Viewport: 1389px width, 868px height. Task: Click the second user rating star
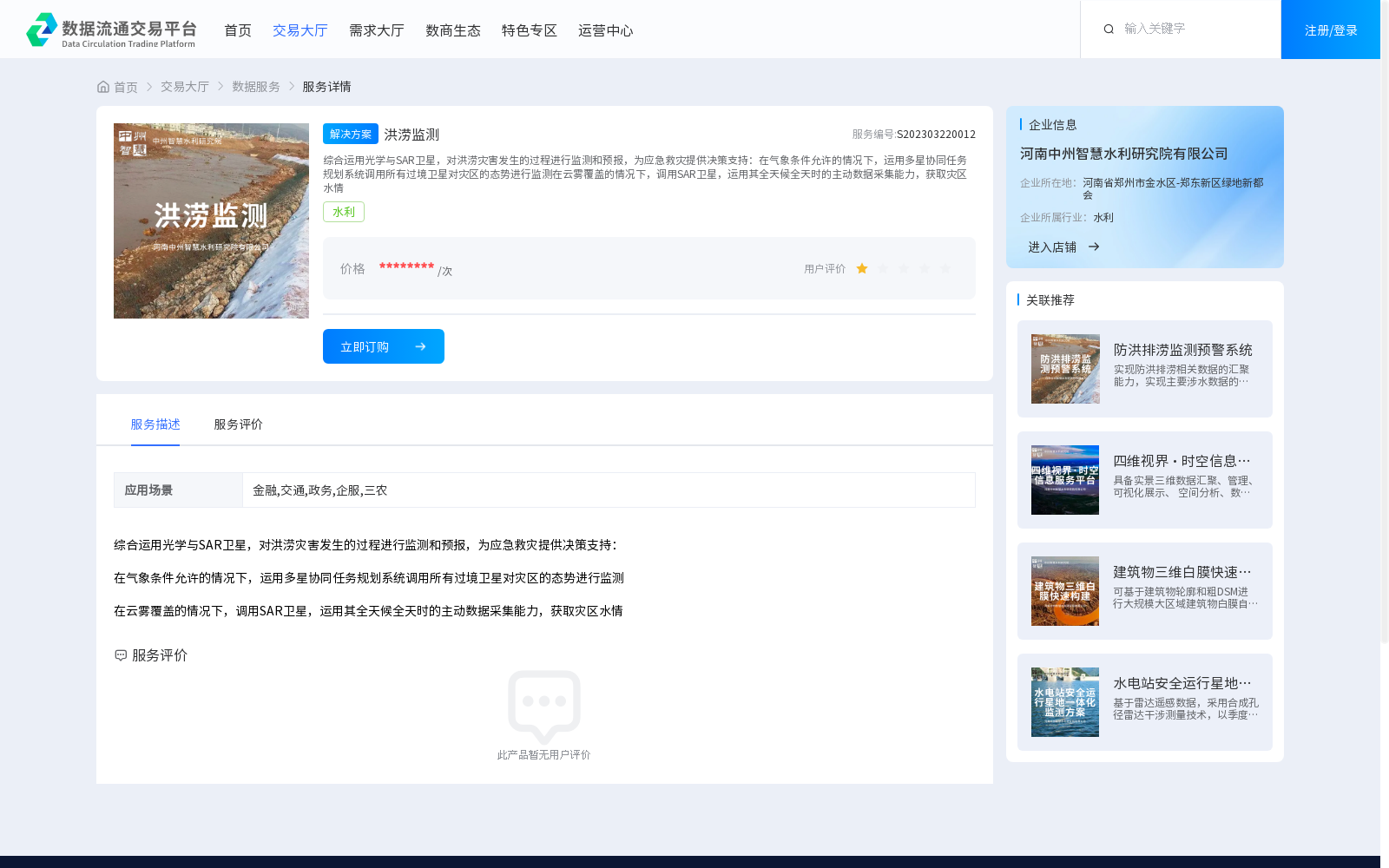pos(883,269)
